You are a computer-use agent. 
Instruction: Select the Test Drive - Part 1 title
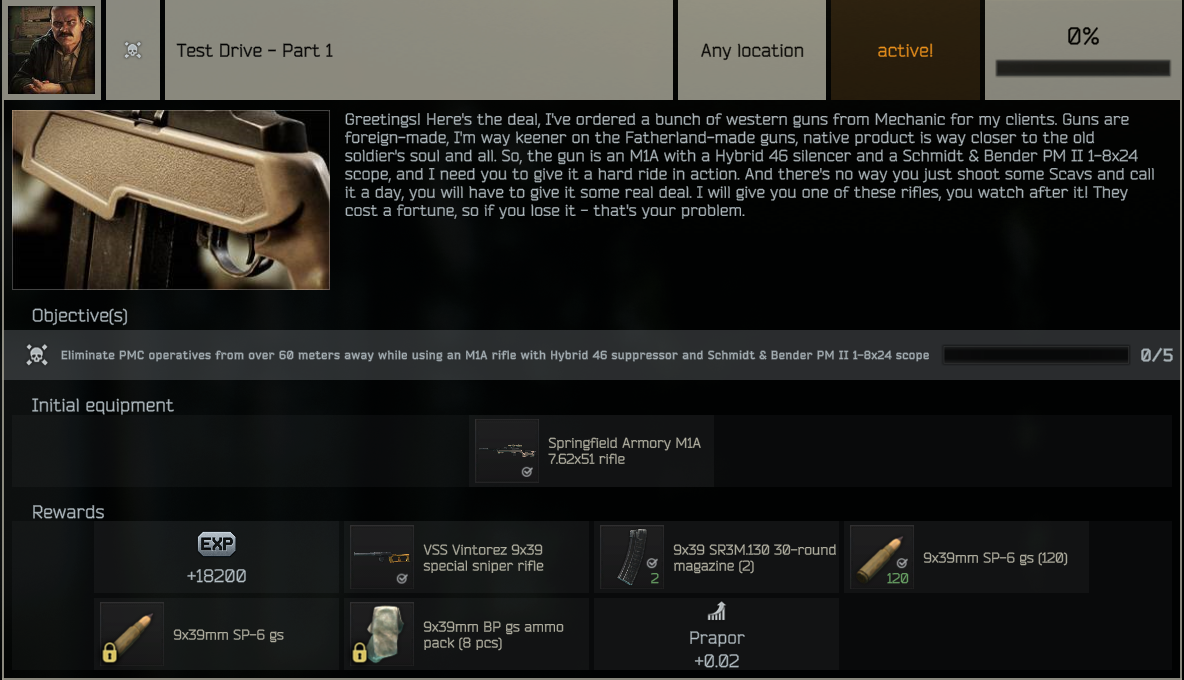tap(254, 51)
